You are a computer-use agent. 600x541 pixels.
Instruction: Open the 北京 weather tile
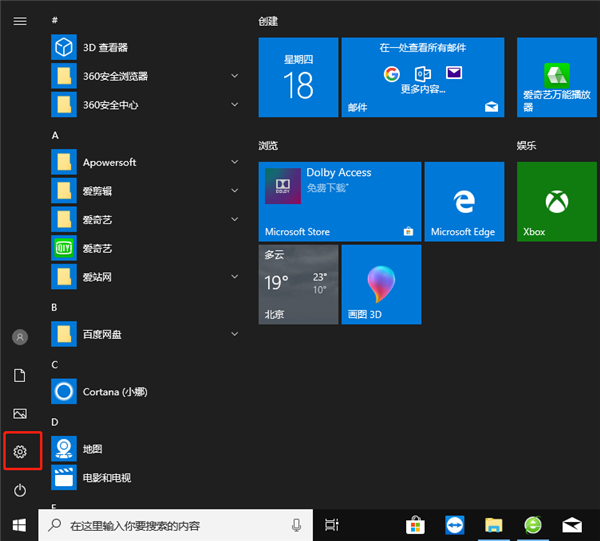[x=298, y=285]
